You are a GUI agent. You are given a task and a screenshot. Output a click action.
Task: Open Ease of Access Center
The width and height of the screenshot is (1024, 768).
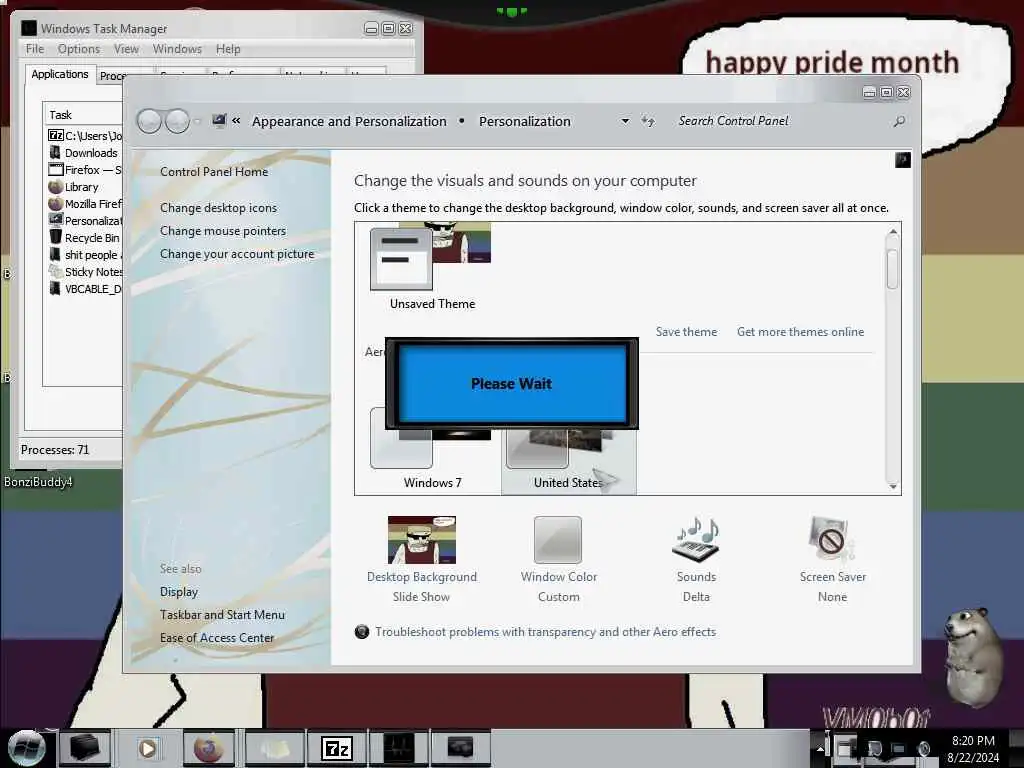(217, 637)
